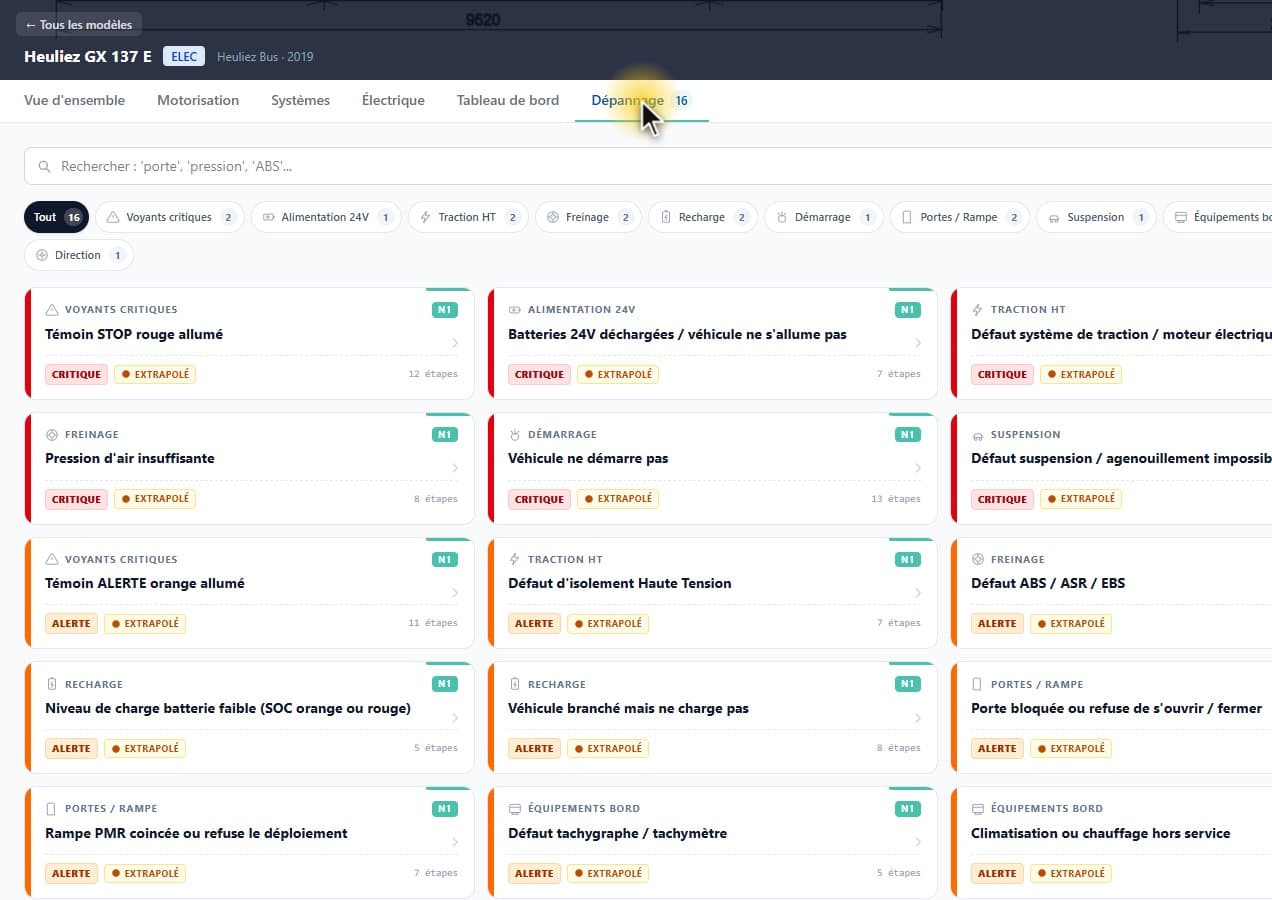Click N1 badge on Défaut d'isolement Haute Tension card
The height and width of the screenshot is (900, 1272).
[x=908, y=560]
